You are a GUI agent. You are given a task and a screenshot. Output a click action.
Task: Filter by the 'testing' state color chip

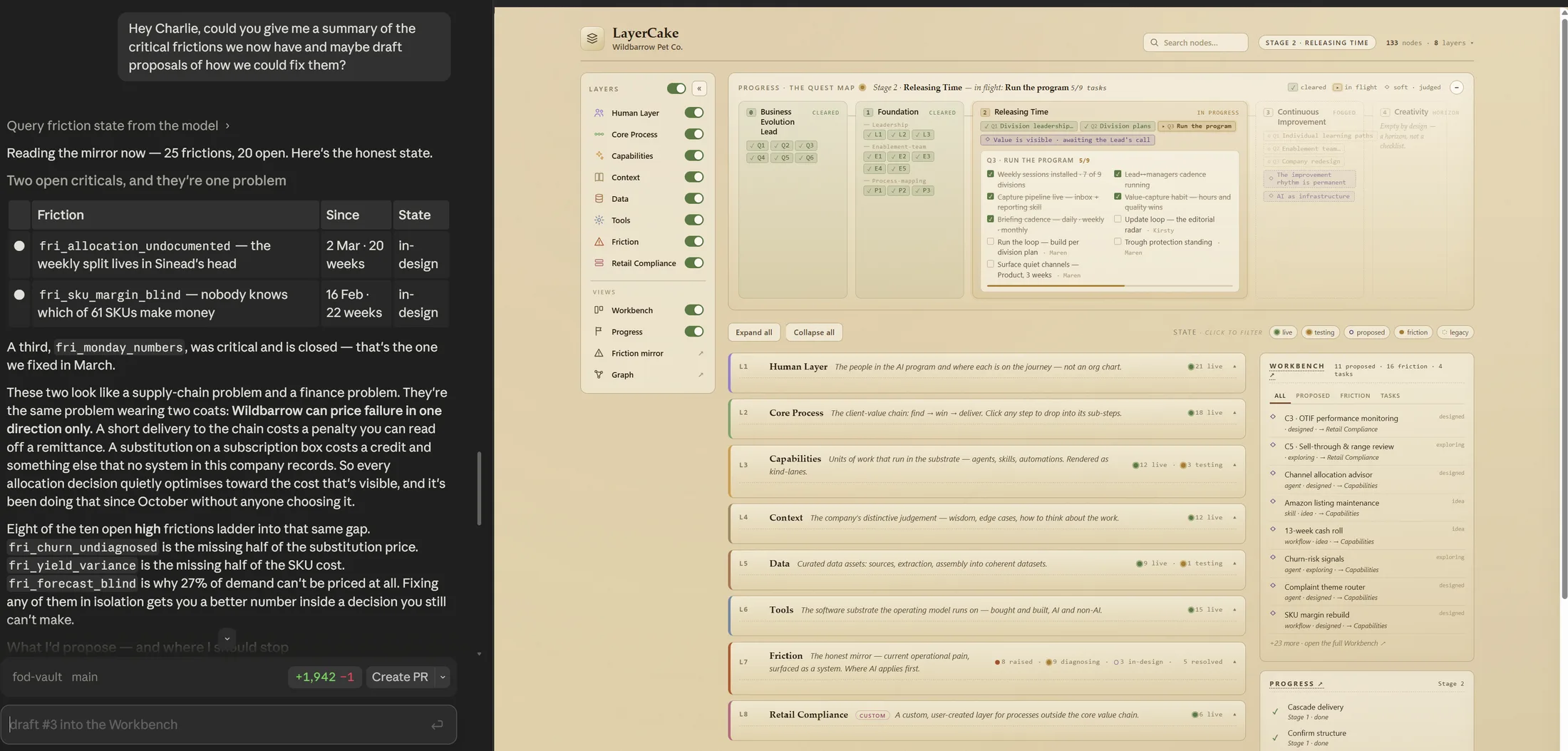tap(1319, 332)
